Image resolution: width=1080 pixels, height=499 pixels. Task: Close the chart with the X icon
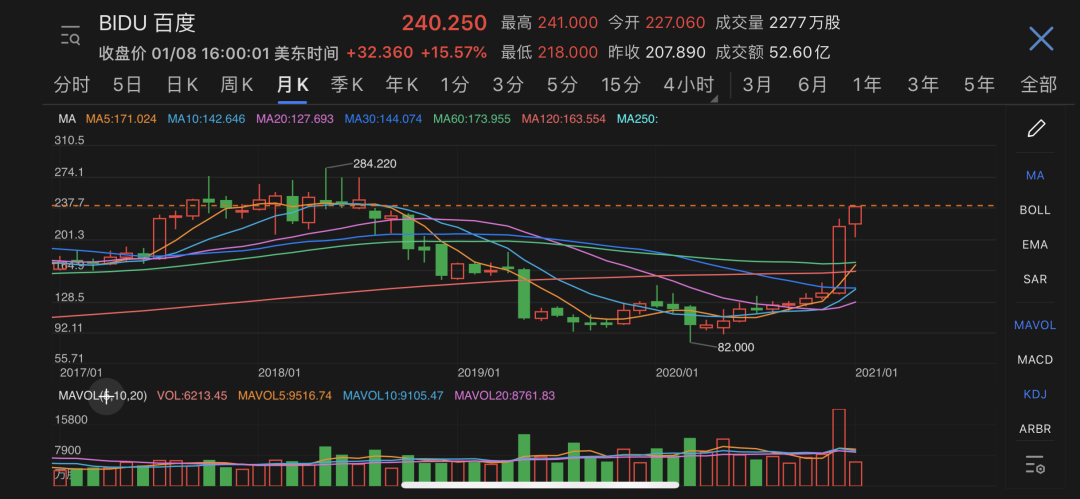pyautogui.click(x=1041, y=39)
